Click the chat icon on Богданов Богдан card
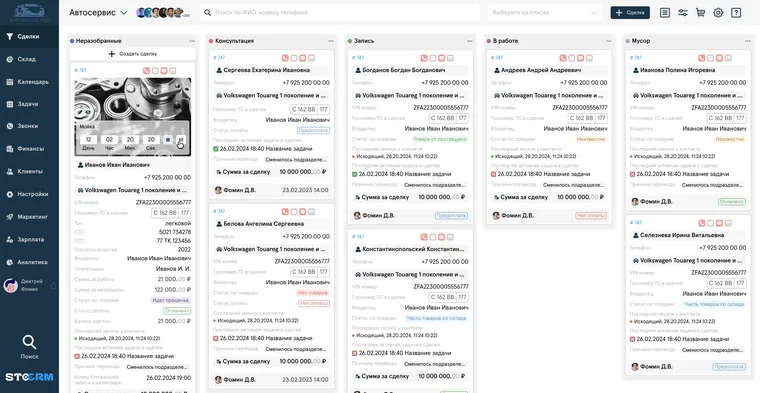The height and width of the screenshot is (393, 760). coord(442,58)
